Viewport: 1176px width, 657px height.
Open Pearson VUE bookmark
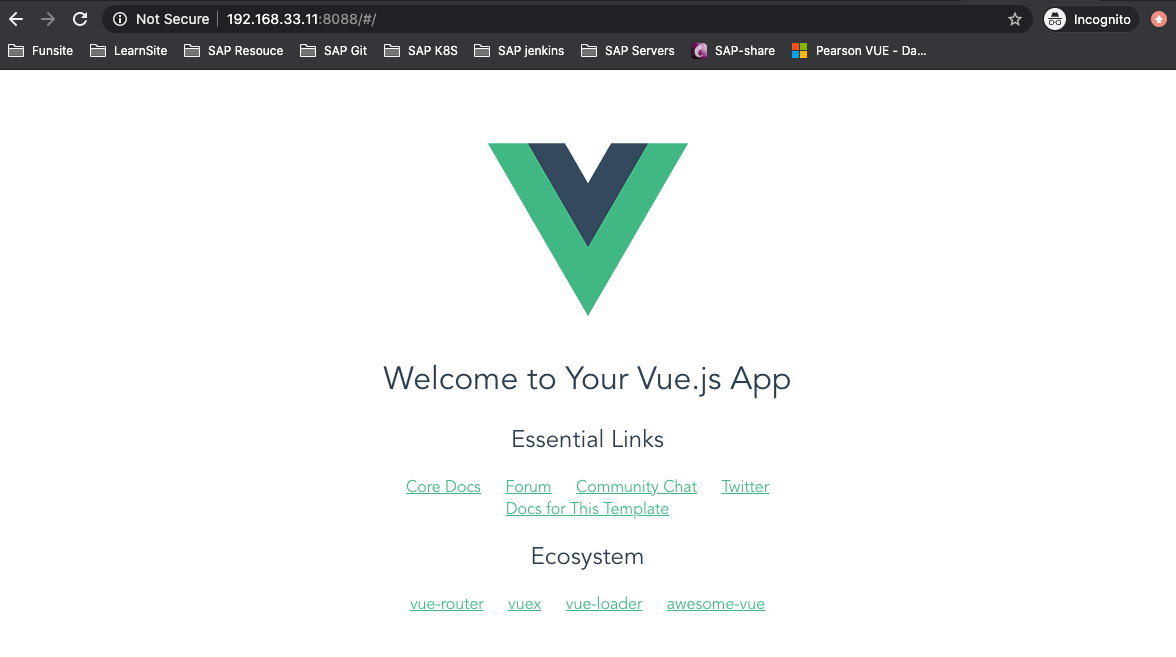(x=860, y=51)
